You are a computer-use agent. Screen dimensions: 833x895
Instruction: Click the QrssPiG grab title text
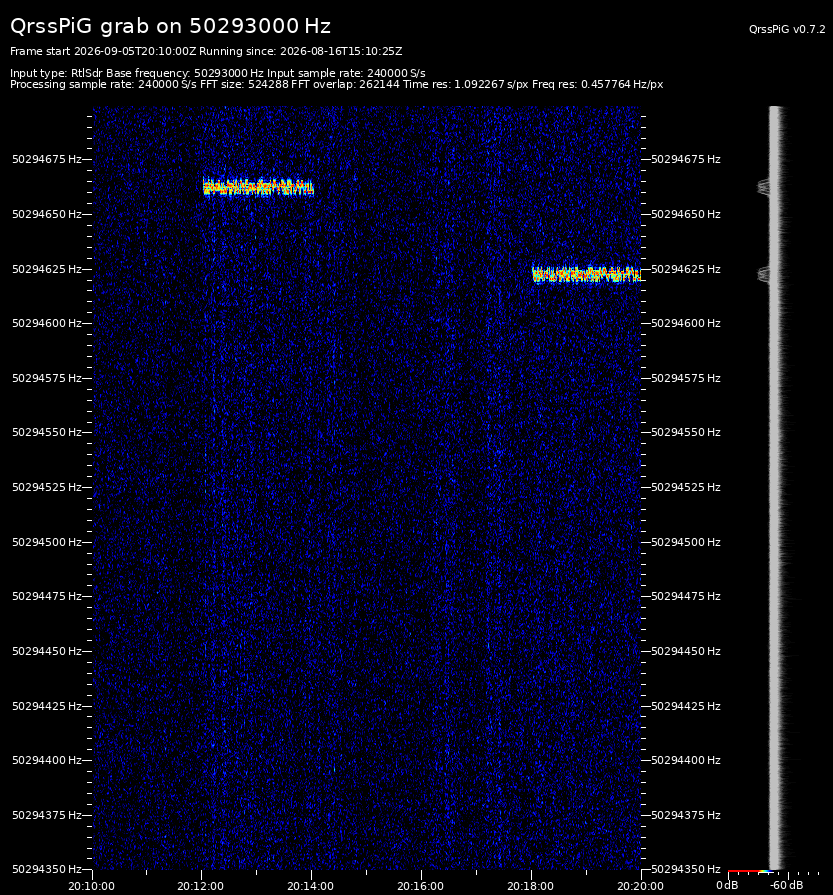tap(170, 26)
